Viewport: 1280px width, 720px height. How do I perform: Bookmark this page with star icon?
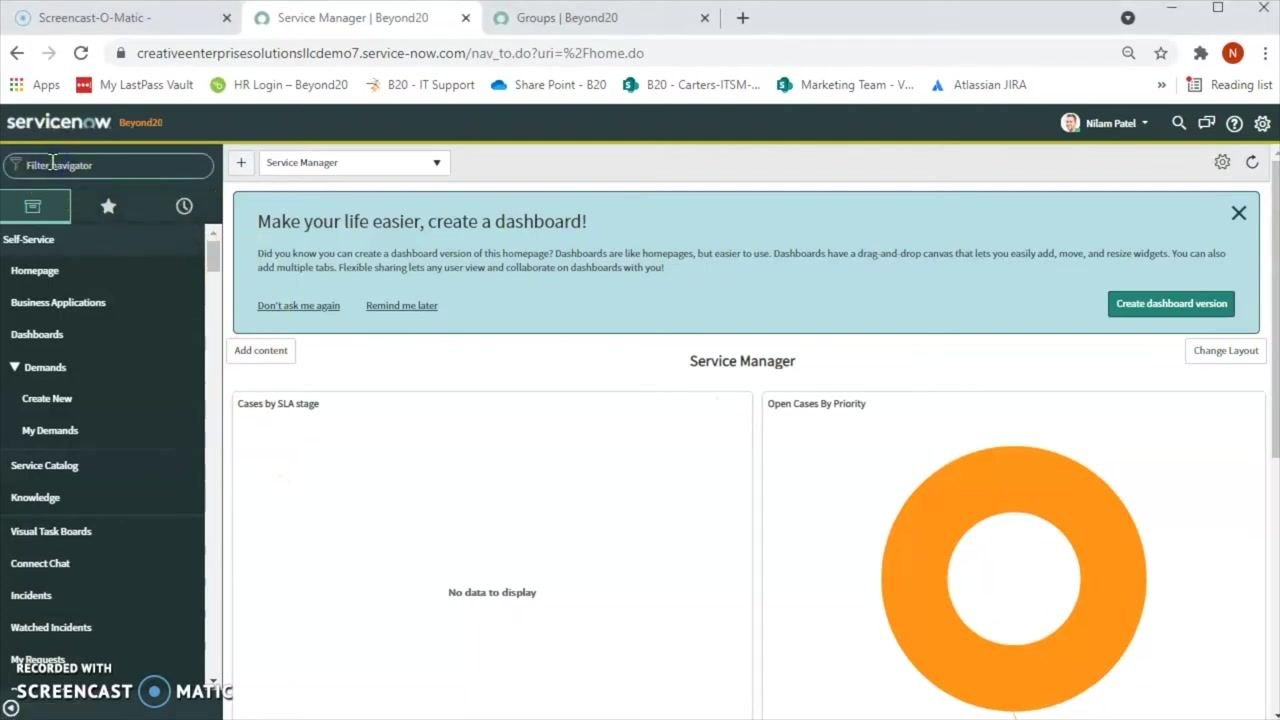[1161, 53]
